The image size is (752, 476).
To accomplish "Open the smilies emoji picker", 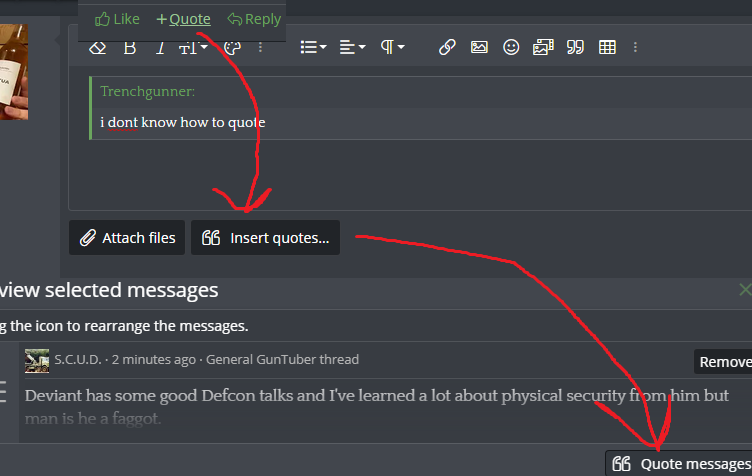I will 511,47.
